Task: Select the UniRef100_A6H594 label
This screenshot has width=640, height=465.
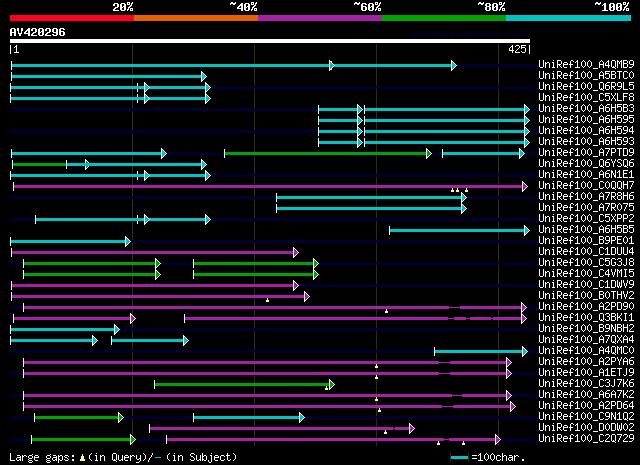Action: pyautogui.click(x=586, y=130)
